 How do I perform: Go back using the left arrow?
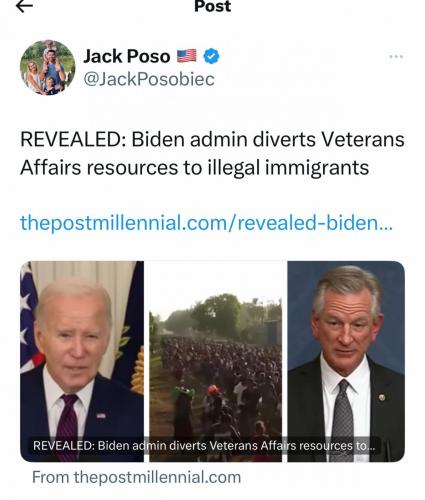pos(24,6)
